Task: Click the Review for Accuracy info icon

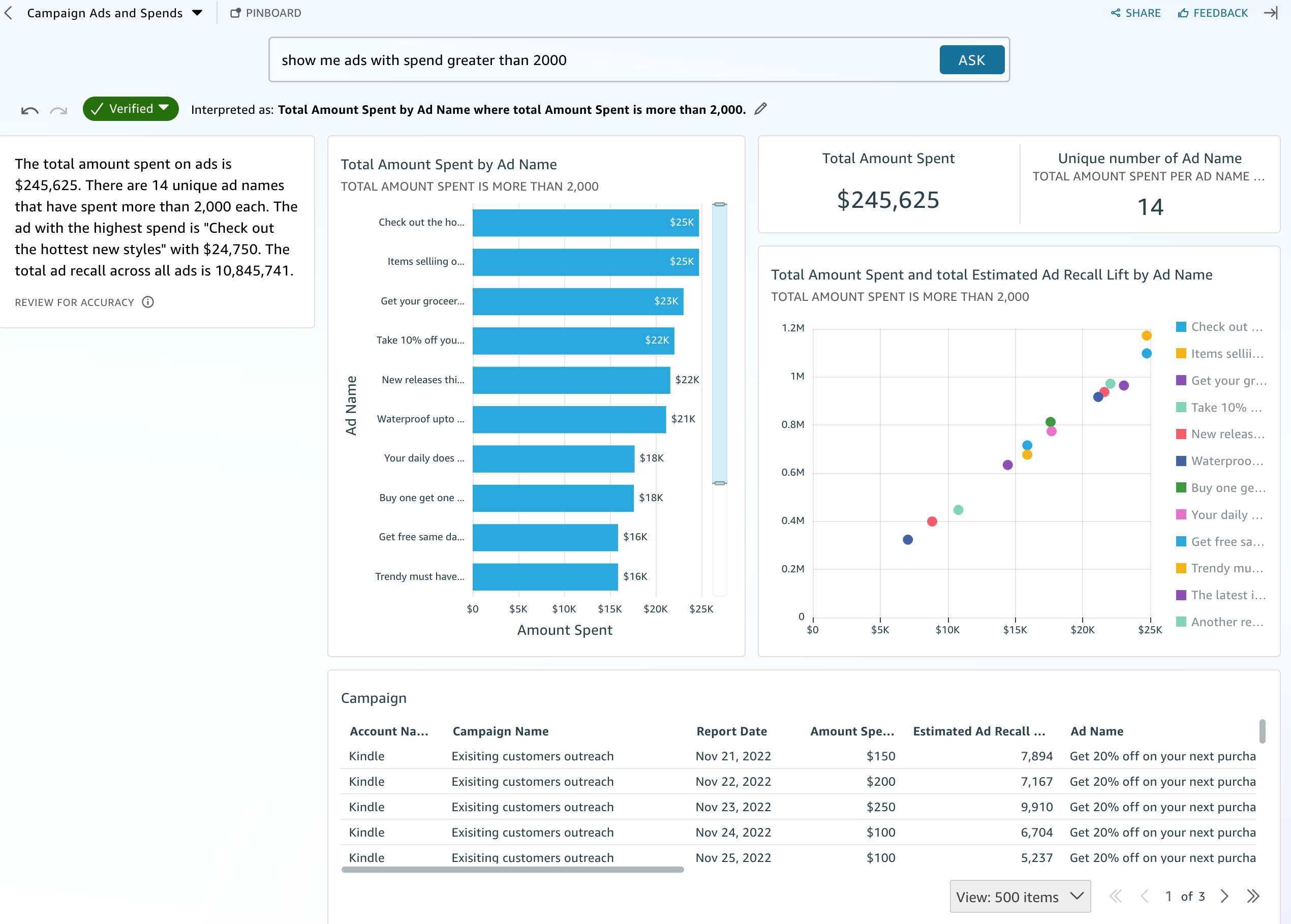Action: click(148, 302)
